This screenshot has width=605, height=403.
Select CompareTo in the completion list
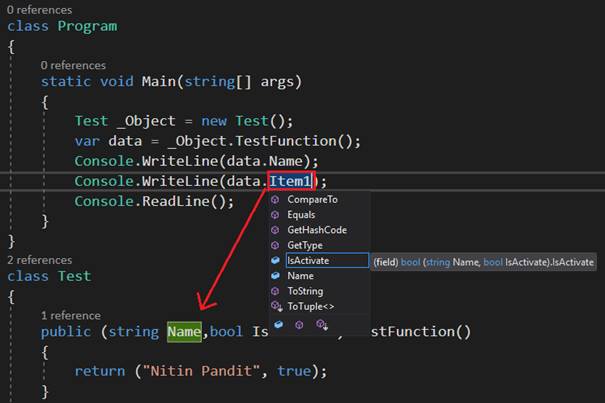click(x=312, y=200)
